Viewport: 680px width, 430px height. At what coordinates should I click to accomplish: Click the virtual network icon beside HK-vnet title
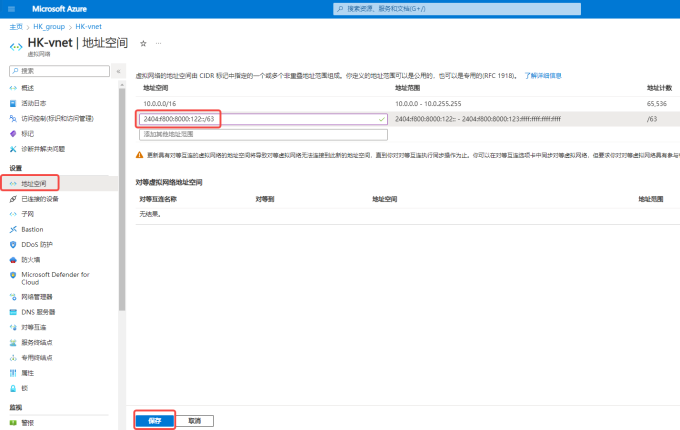16,47
